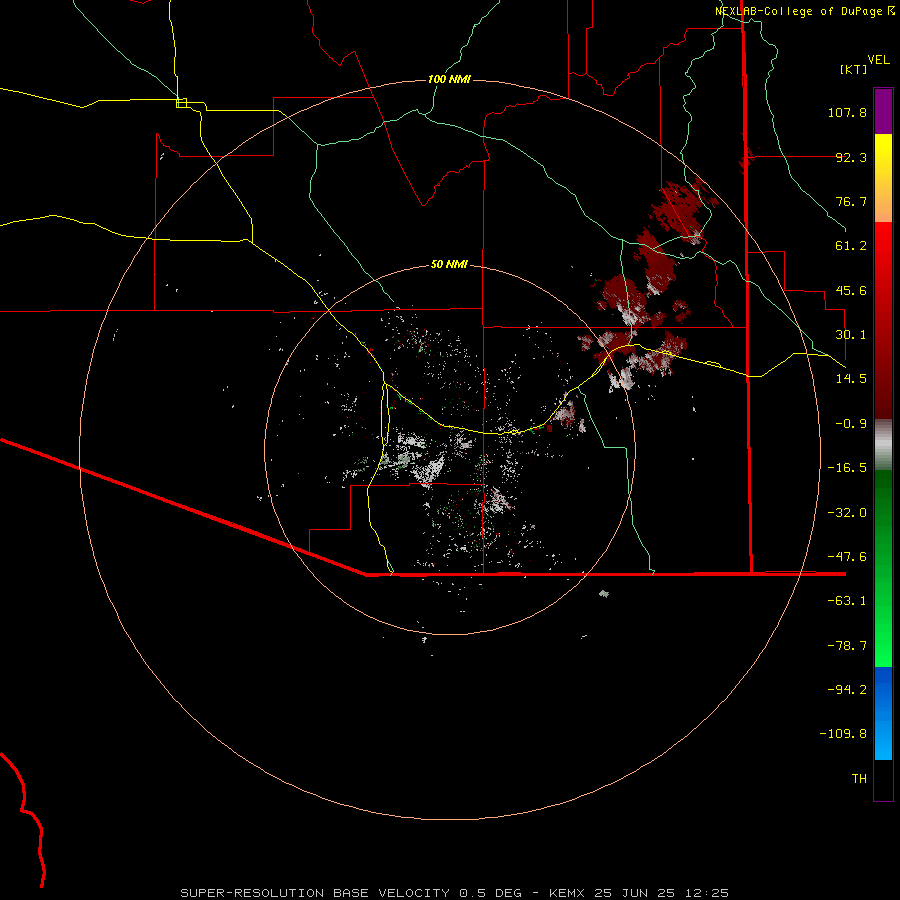The width and height of the screenshot is (900, 900).
Task: Click the -47.6 scale value
Action: [847, 557]
